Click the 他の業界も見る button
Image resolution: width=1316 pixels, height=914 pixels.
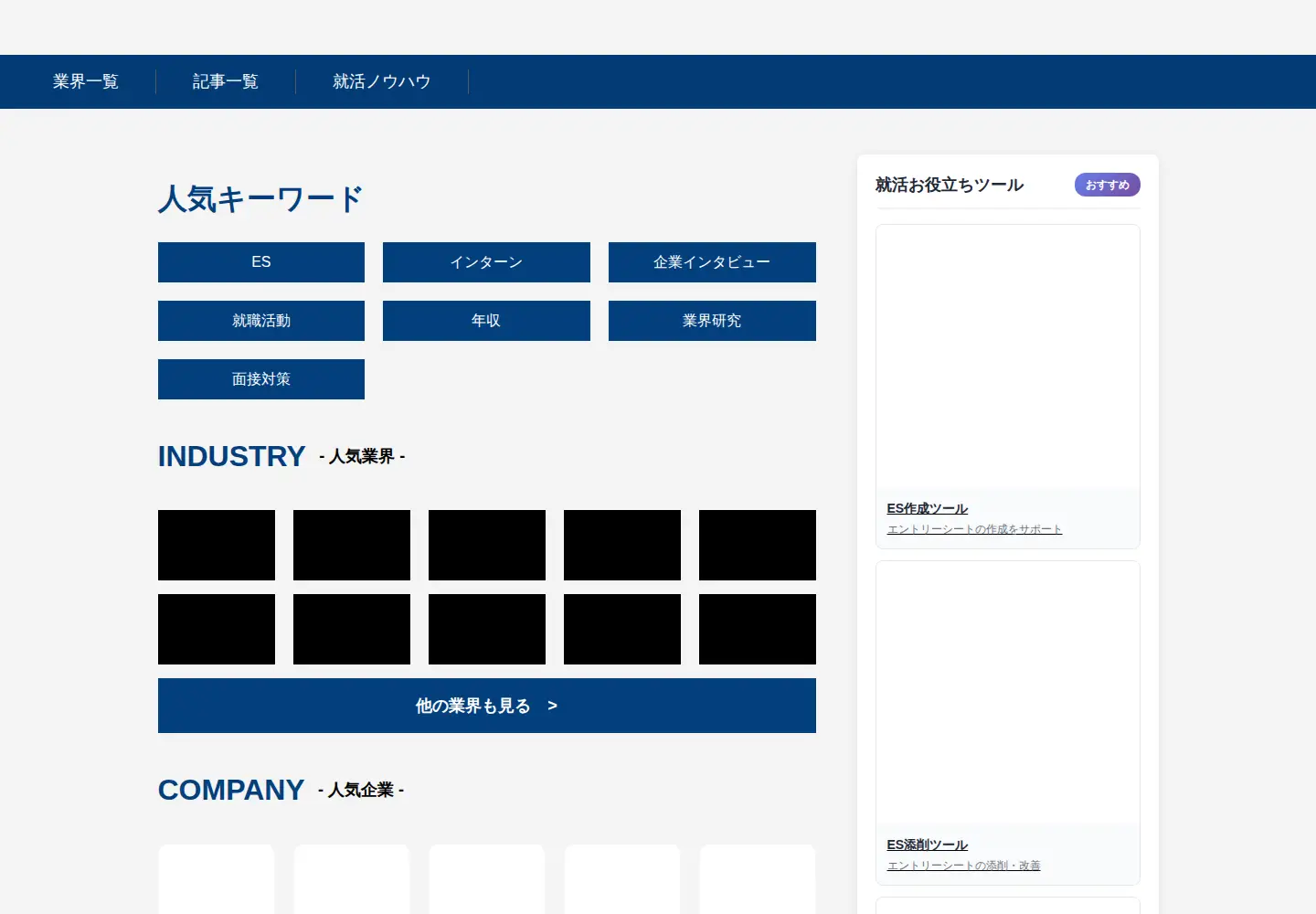[487, 706]
